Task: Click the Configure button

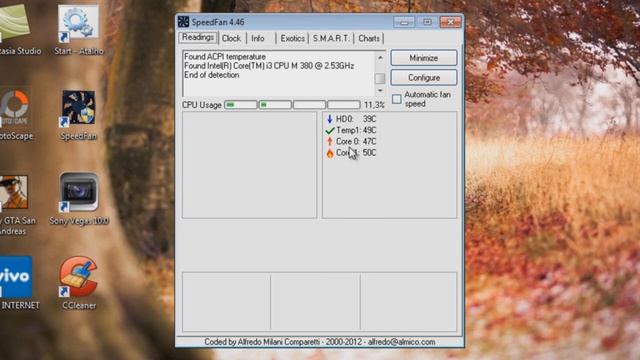Action: 424,78
